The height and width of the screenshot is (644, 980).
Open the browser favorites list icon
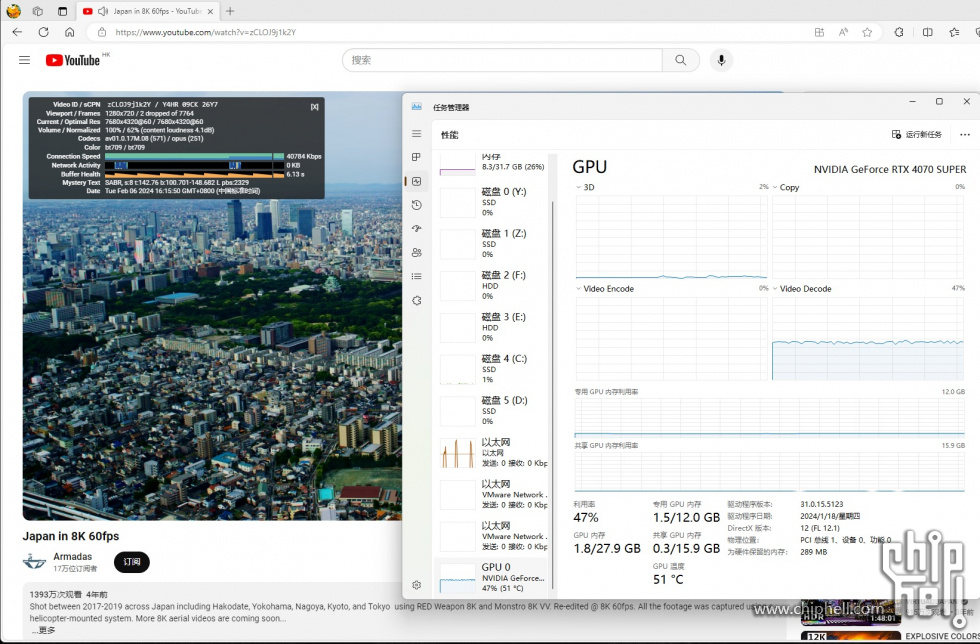pos(954,33)
